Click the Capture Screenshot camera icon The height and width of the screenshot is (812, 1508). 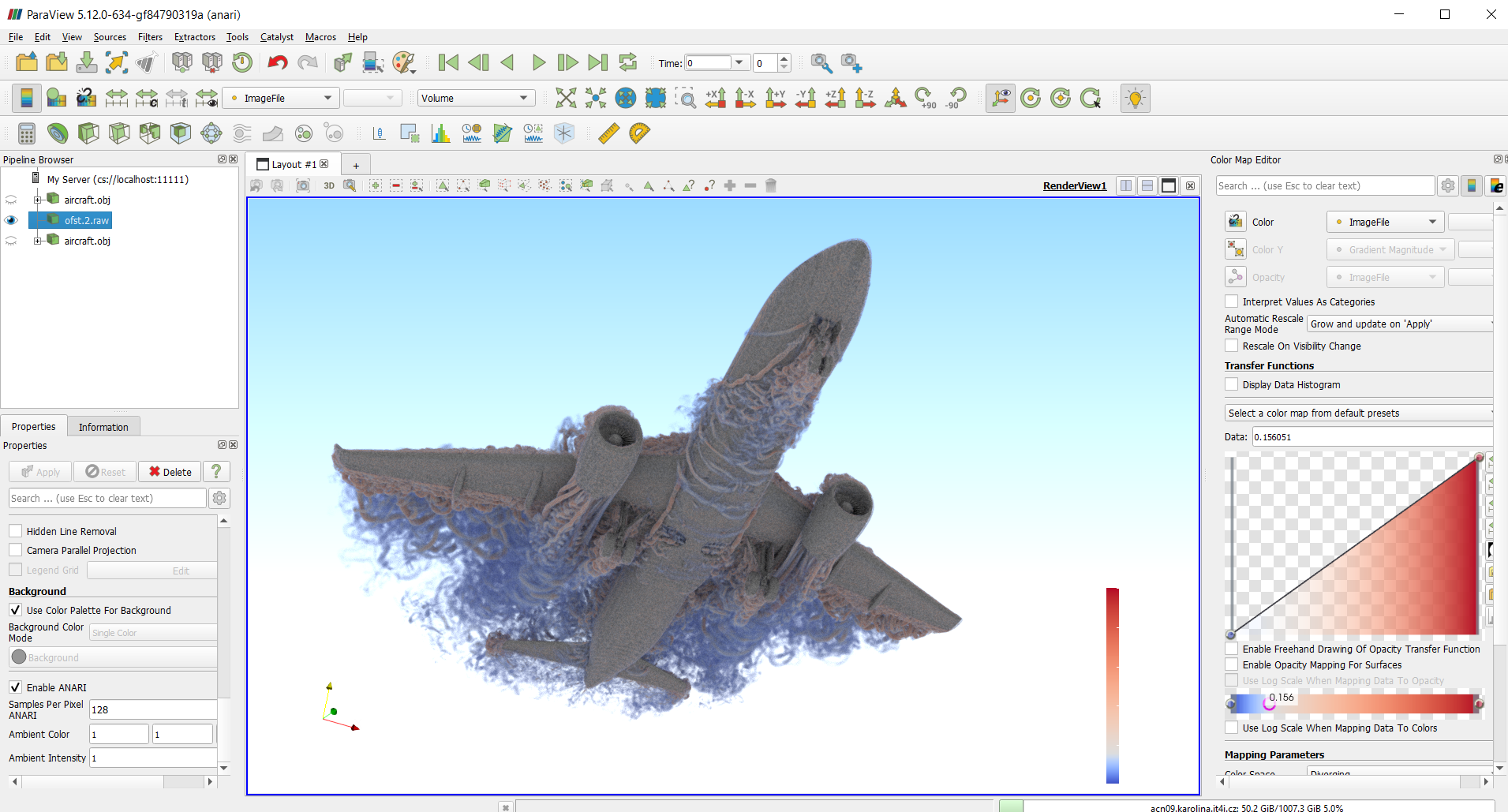pyautogui.click(x=303, y=186)
